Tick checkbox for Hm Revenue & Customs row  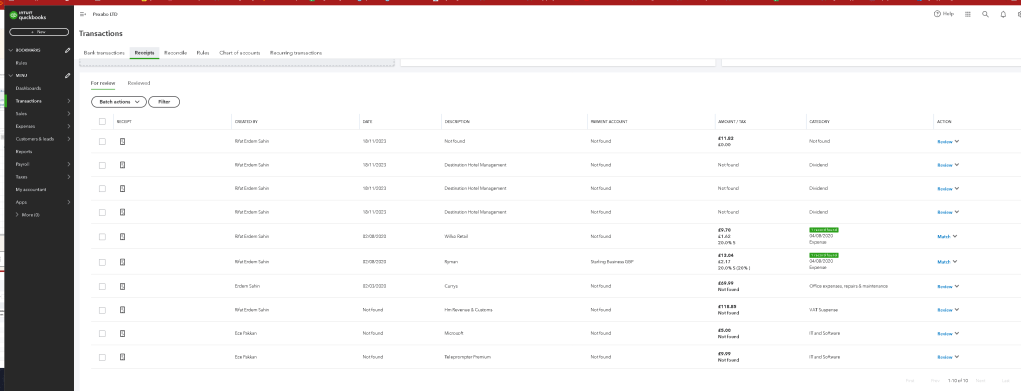[x=102, y=310]
